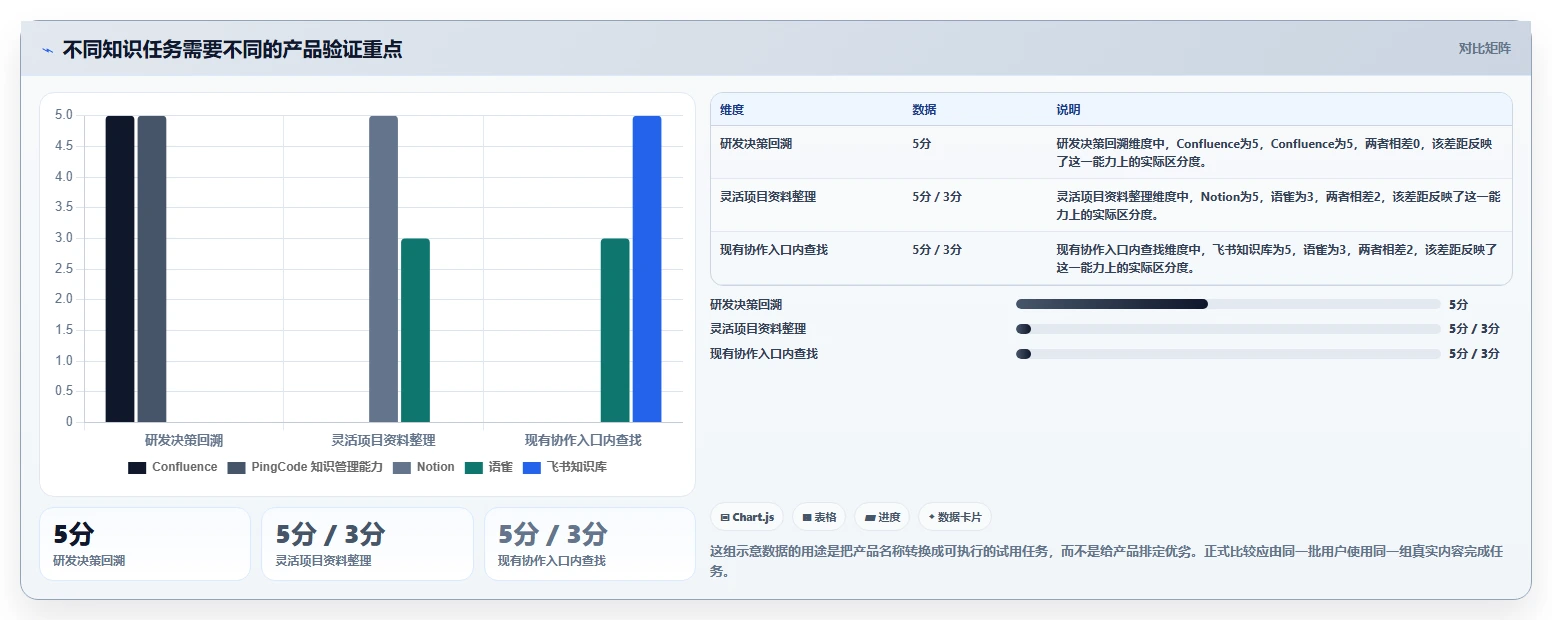Click the 数据卡片 tag

click(954, 517)
